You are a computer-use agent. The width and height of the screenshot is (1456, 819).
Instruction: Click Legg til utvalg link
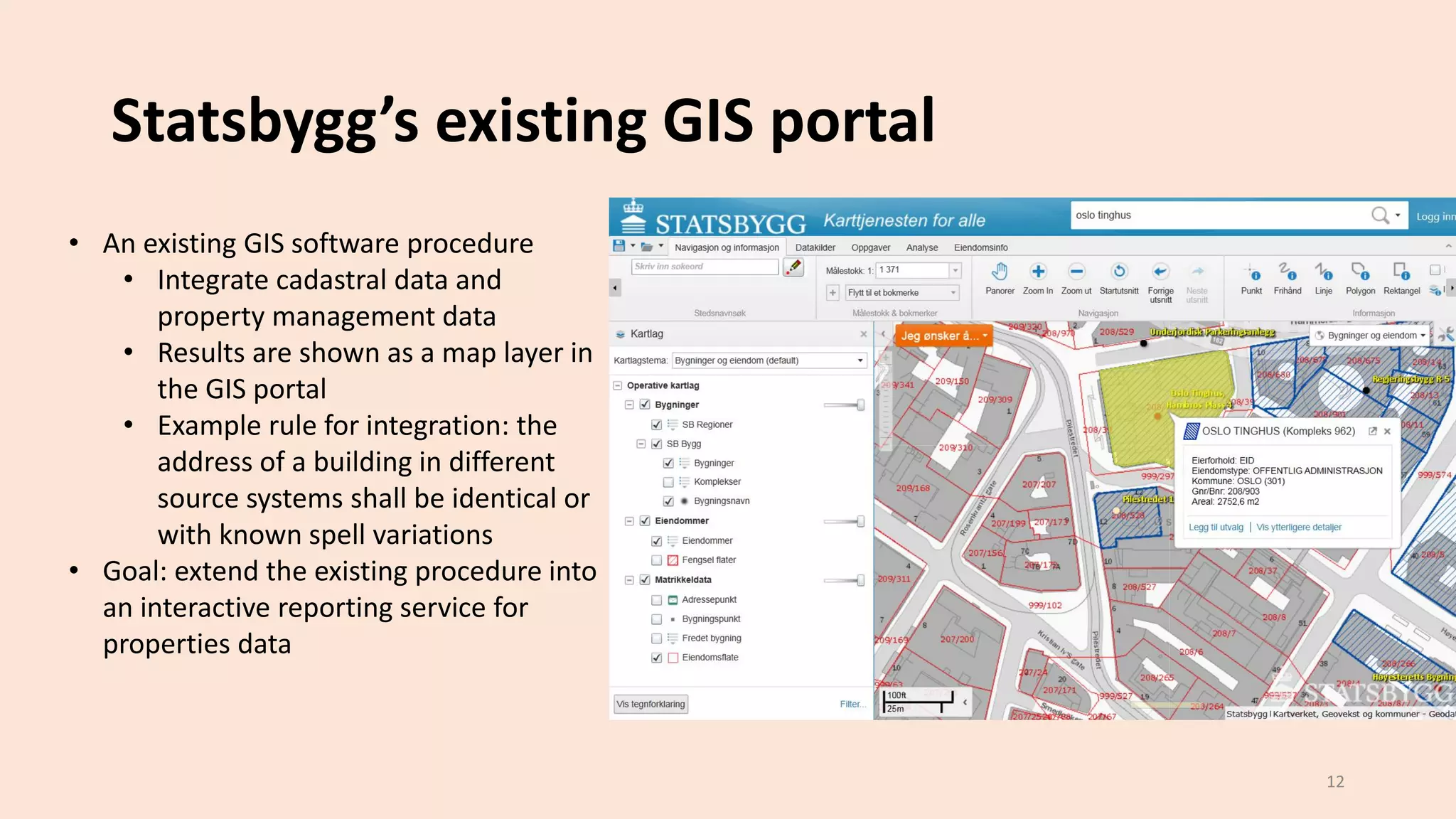point(1216,528)
